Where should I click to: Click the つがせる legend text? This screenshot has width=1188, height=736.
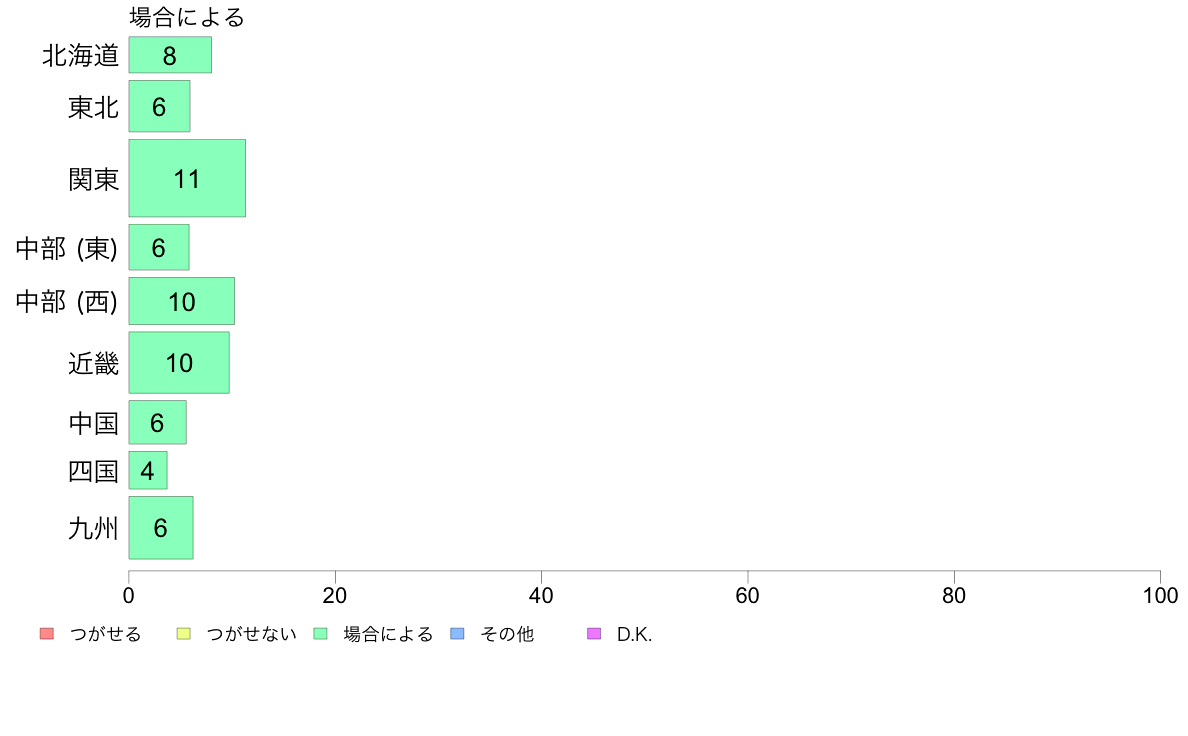pyautogui.click(x=105, y=634)
